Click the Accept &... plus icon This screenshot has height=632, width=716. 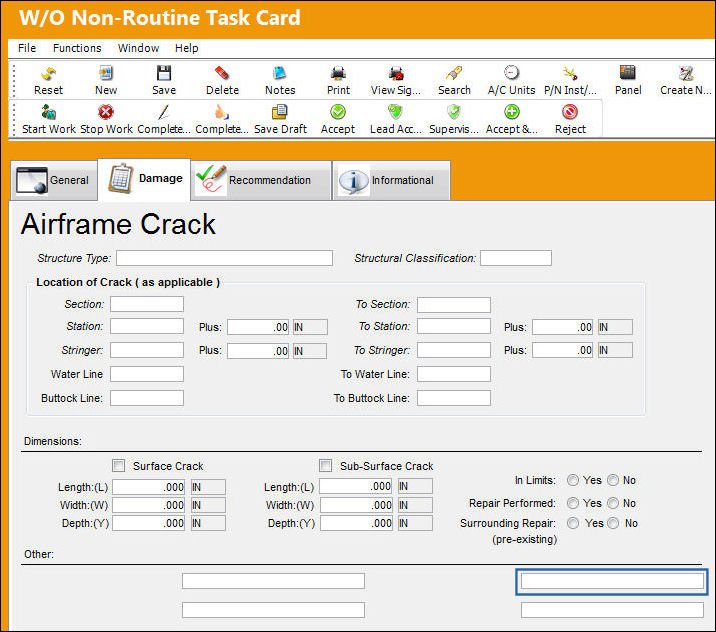[512, 112]
